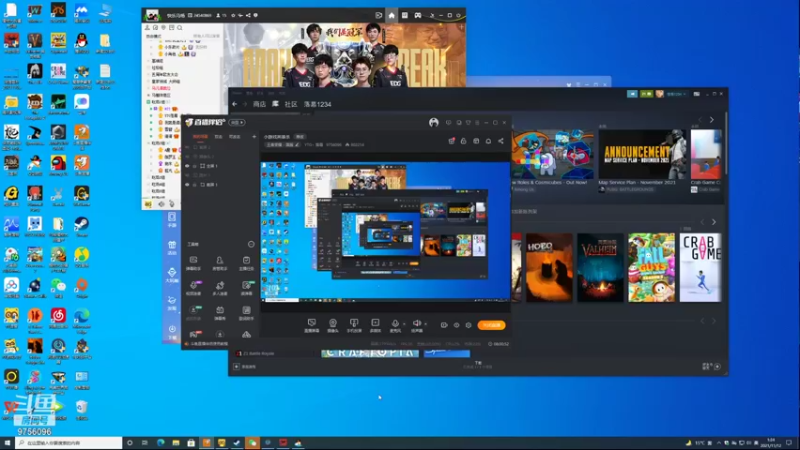Screen dimensions: 800x450
Task: Click the lock icon in streaming app header
Action: pyautogui.click(x=463, y=141)
